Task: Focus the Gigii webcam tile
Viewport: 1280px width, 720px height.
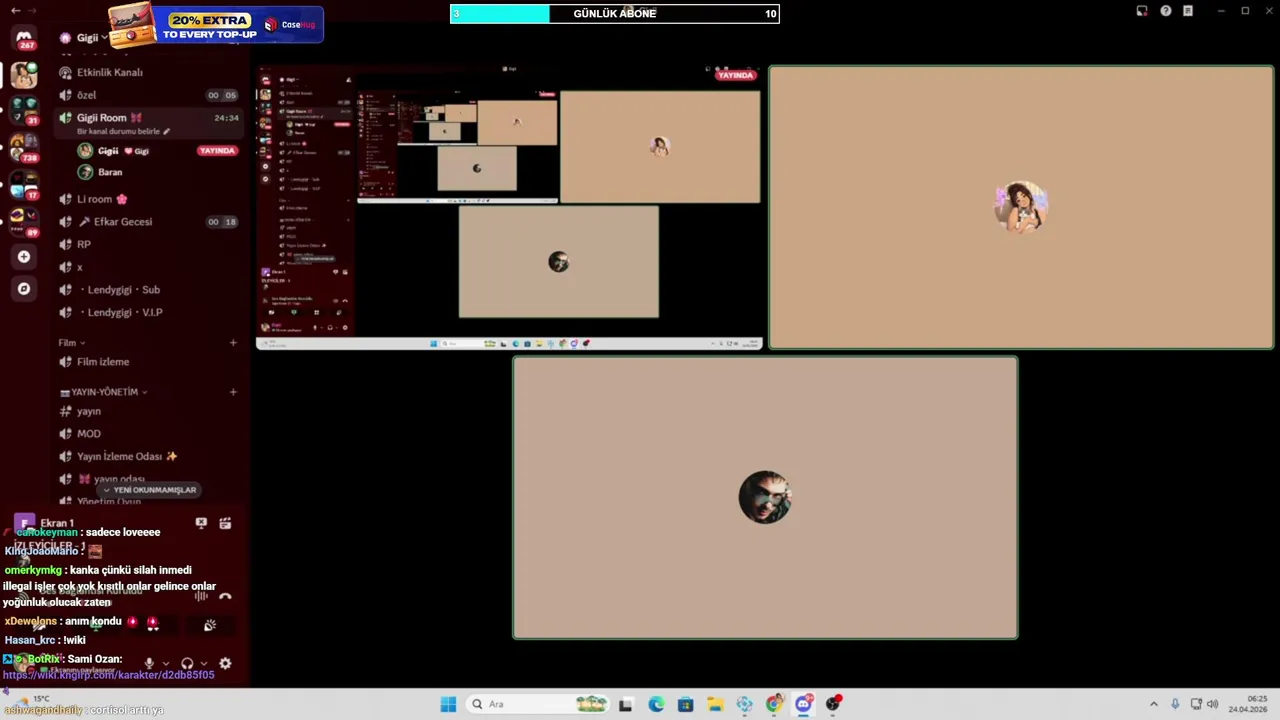Action: (1021, 208)
